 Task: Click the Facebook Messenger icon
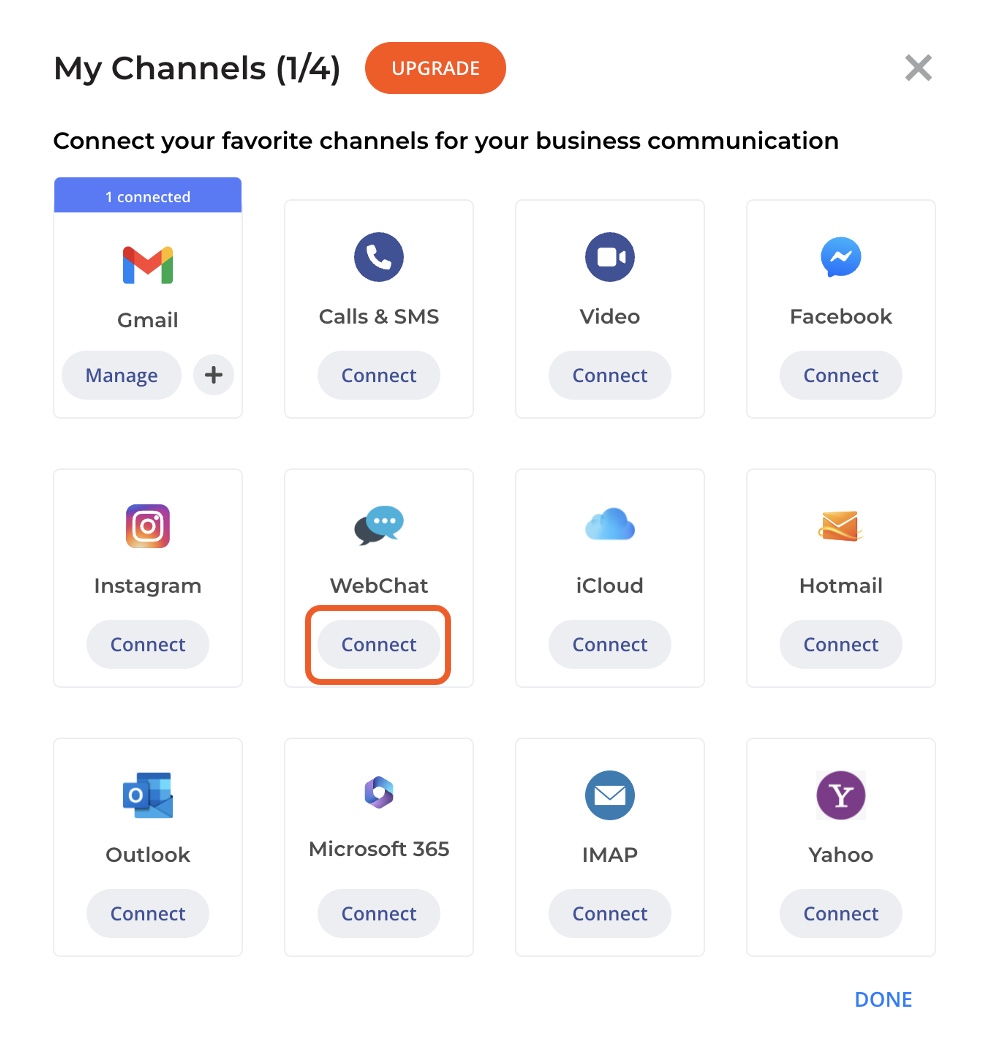(841, 257)
